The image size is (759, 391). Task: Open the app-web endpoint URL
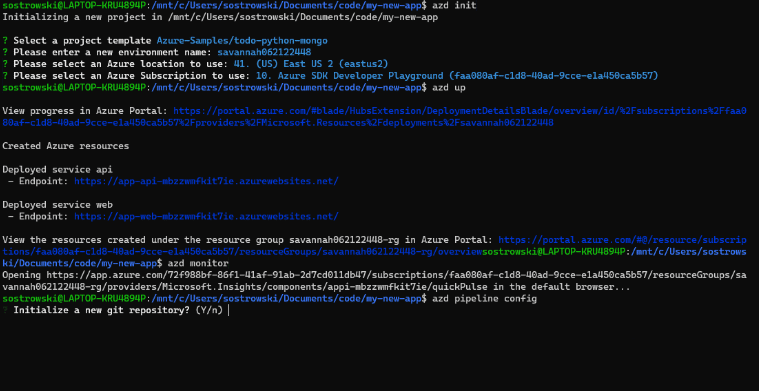pyautogui.click(x=206, y=216)
